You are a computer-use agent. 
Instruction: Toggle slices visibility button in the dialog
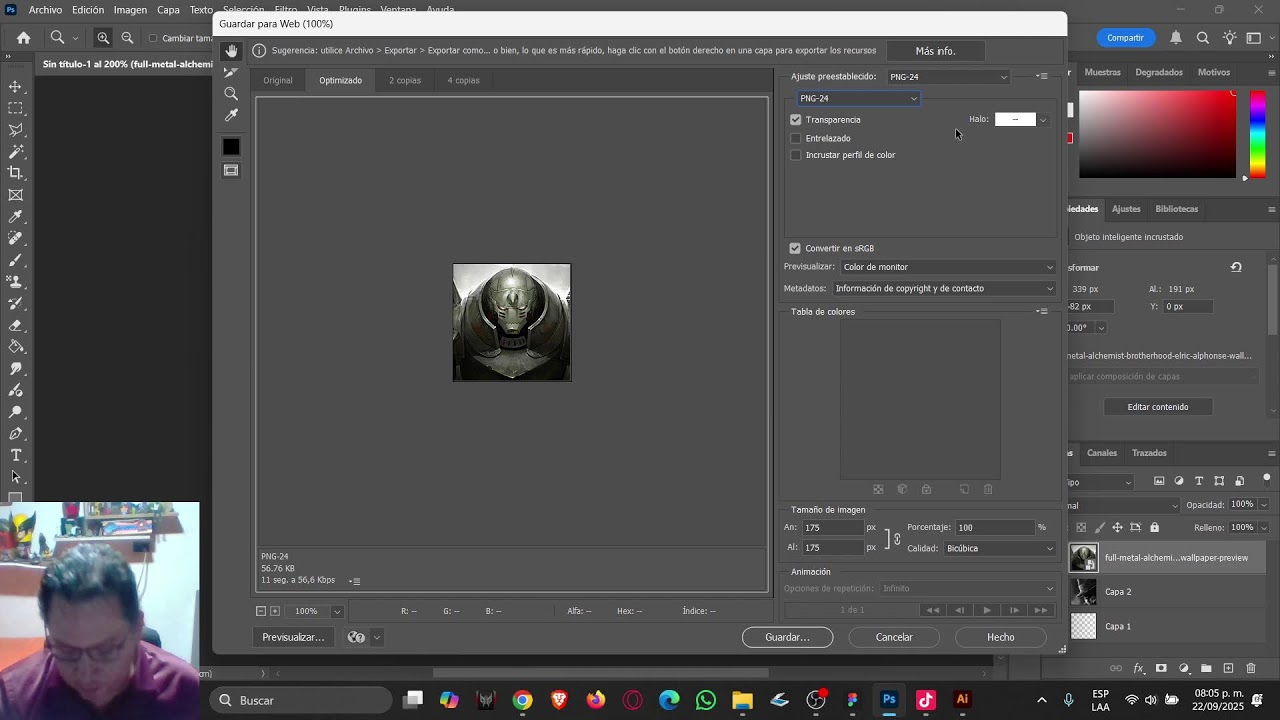231,171
